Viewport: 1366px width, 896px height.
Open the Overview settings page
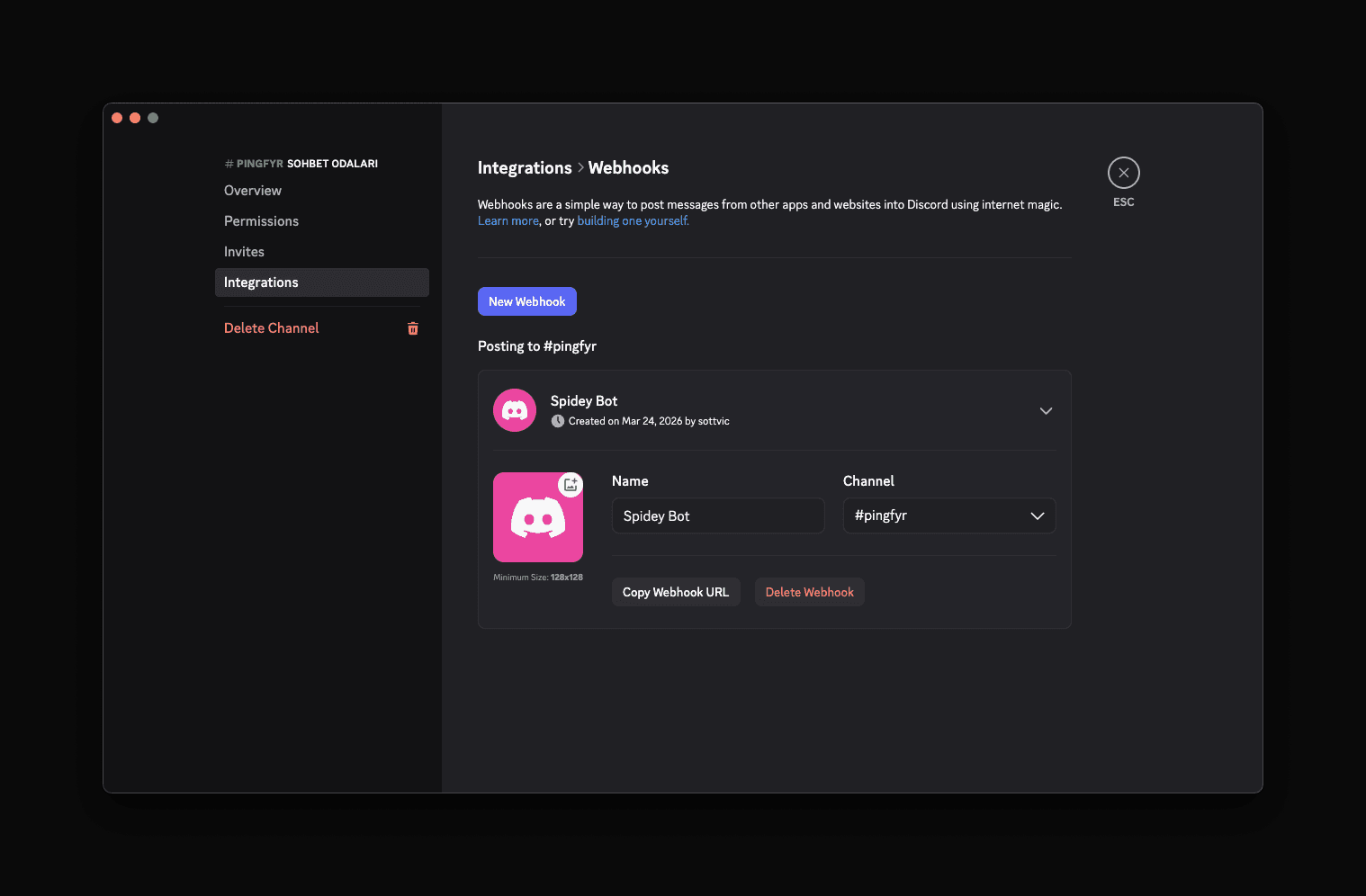click(253, 190)
